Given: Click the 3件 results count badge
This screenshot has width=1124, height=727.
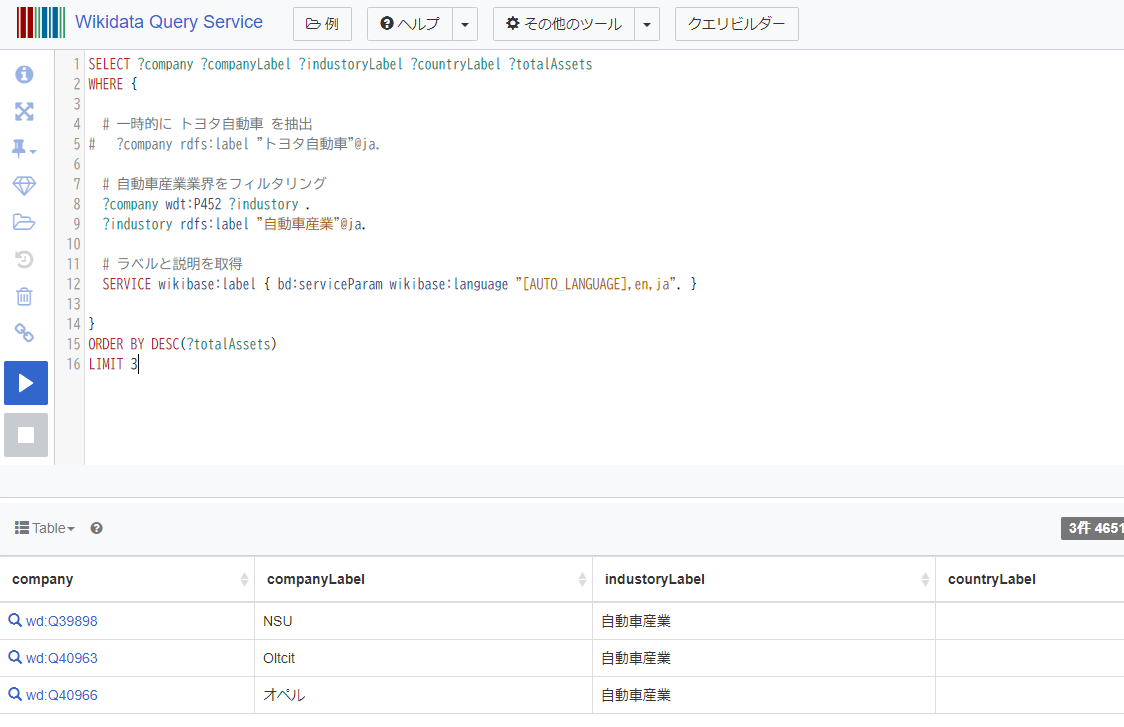Looking at the screenshot, I should (1092, 528).
